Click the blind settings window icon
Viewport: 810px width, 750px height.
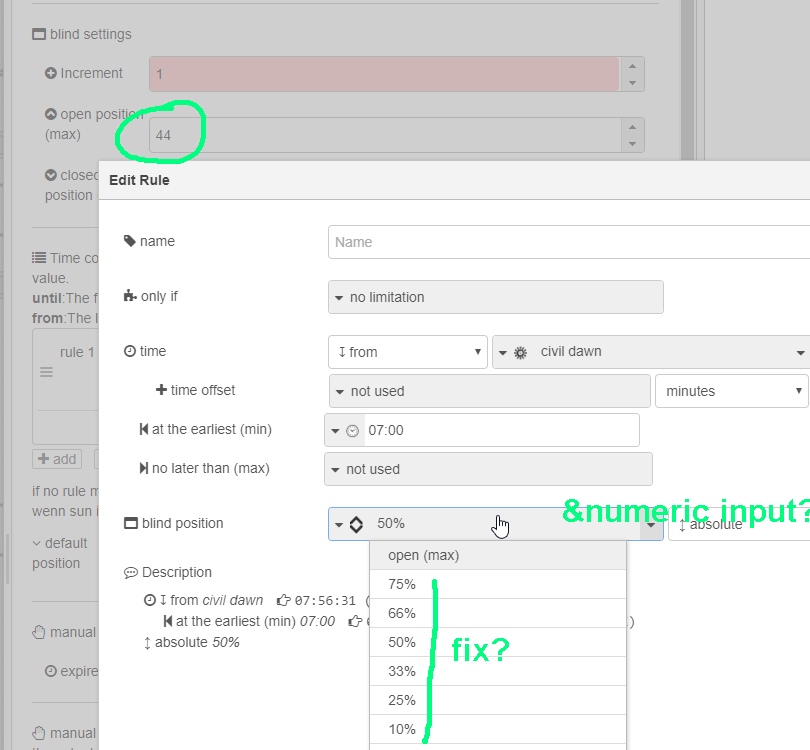(x=39, y=35)
